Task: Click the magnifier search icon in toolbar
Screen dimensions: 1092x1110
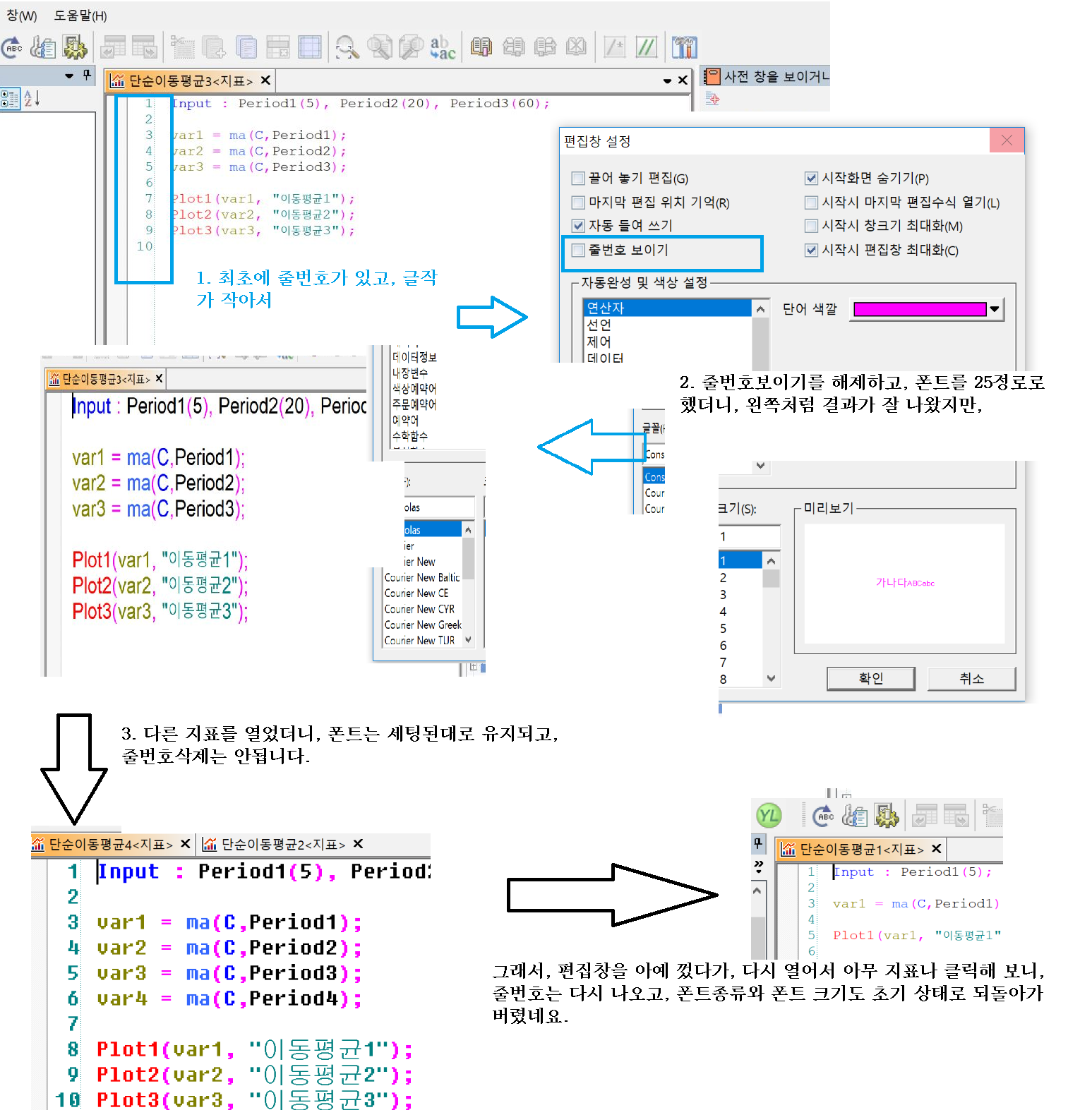Action: click(x=347, y=47)
